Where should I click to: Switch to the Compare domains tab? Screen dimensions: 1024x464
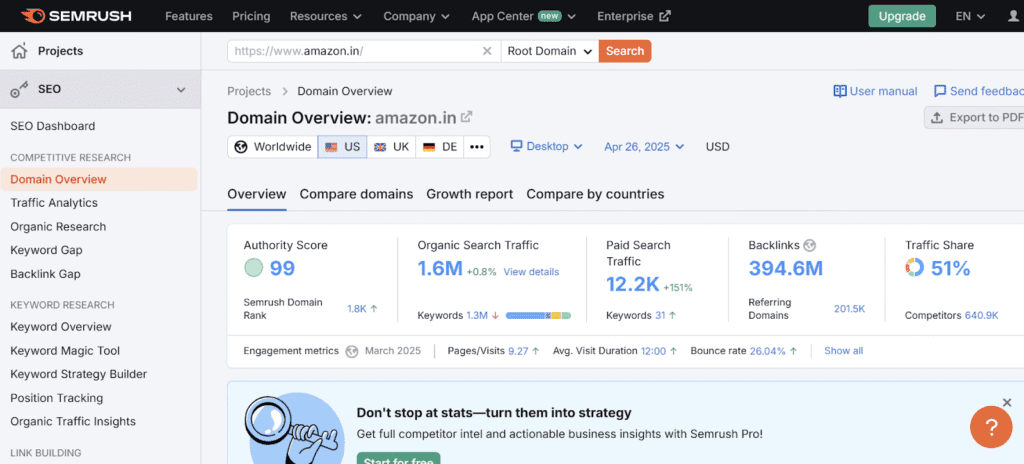click(356, 194)
